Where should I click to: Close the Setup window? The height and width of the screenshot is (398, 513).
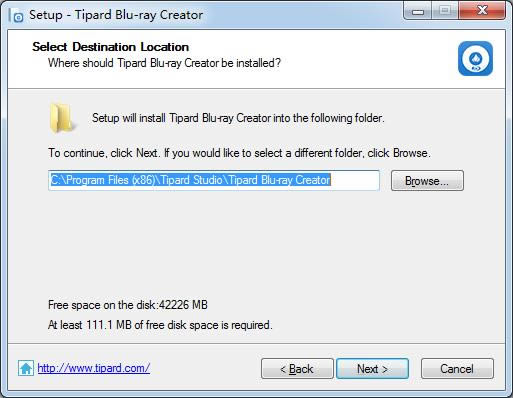[482, 11]
